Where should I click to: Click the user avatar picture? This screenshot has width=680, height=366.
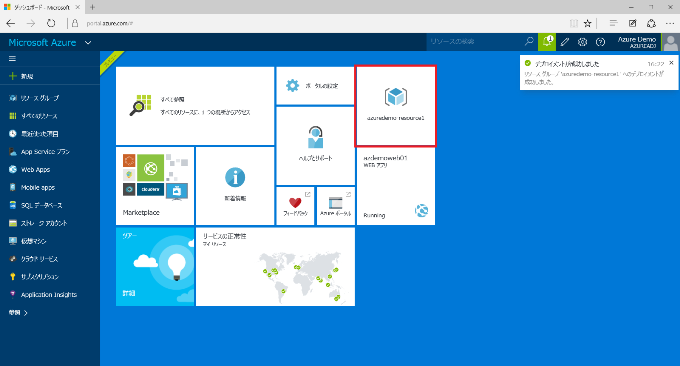tap(671, 42)
